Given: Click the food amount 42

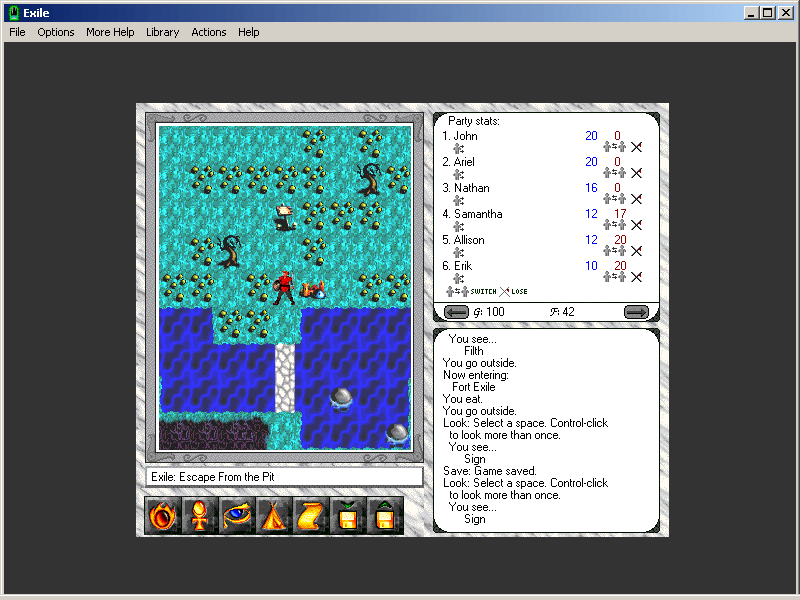Looking at the screenshot, I should [x=568, y=312].
